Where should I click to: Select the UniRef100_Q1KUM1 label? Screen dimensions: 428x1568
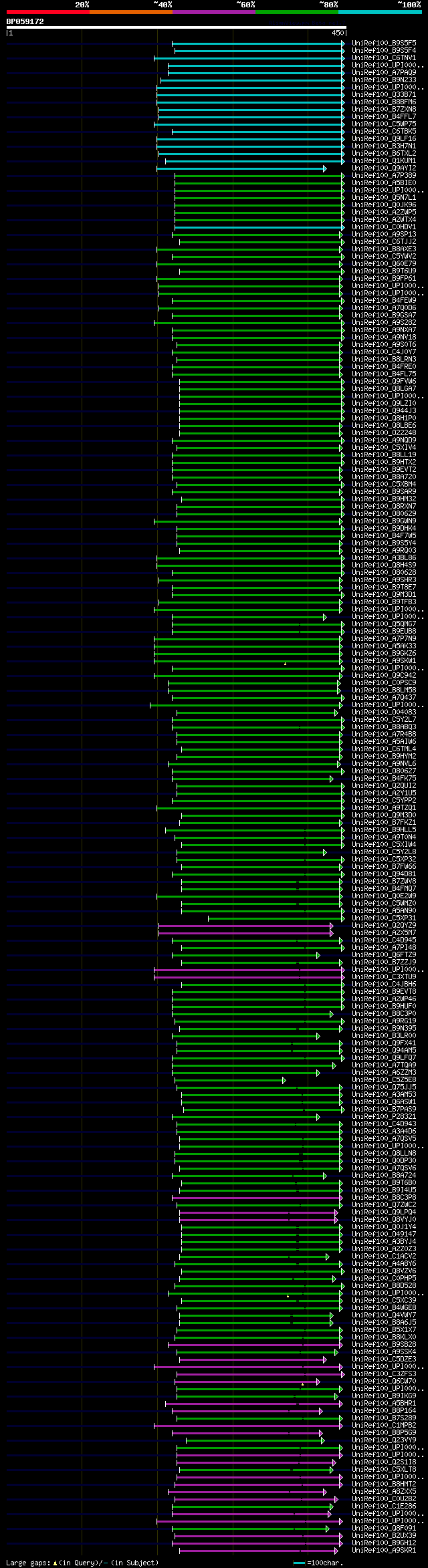384,160
